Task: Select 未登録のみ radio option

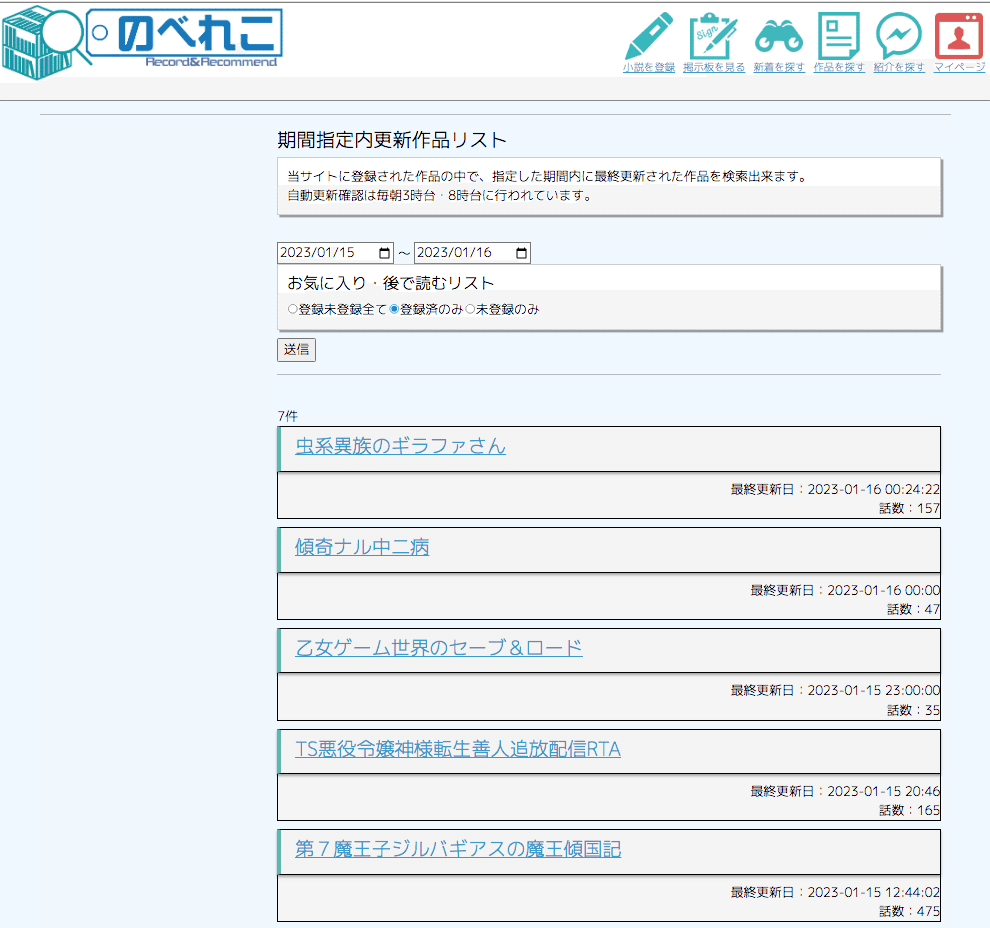Action: (470, 309)
